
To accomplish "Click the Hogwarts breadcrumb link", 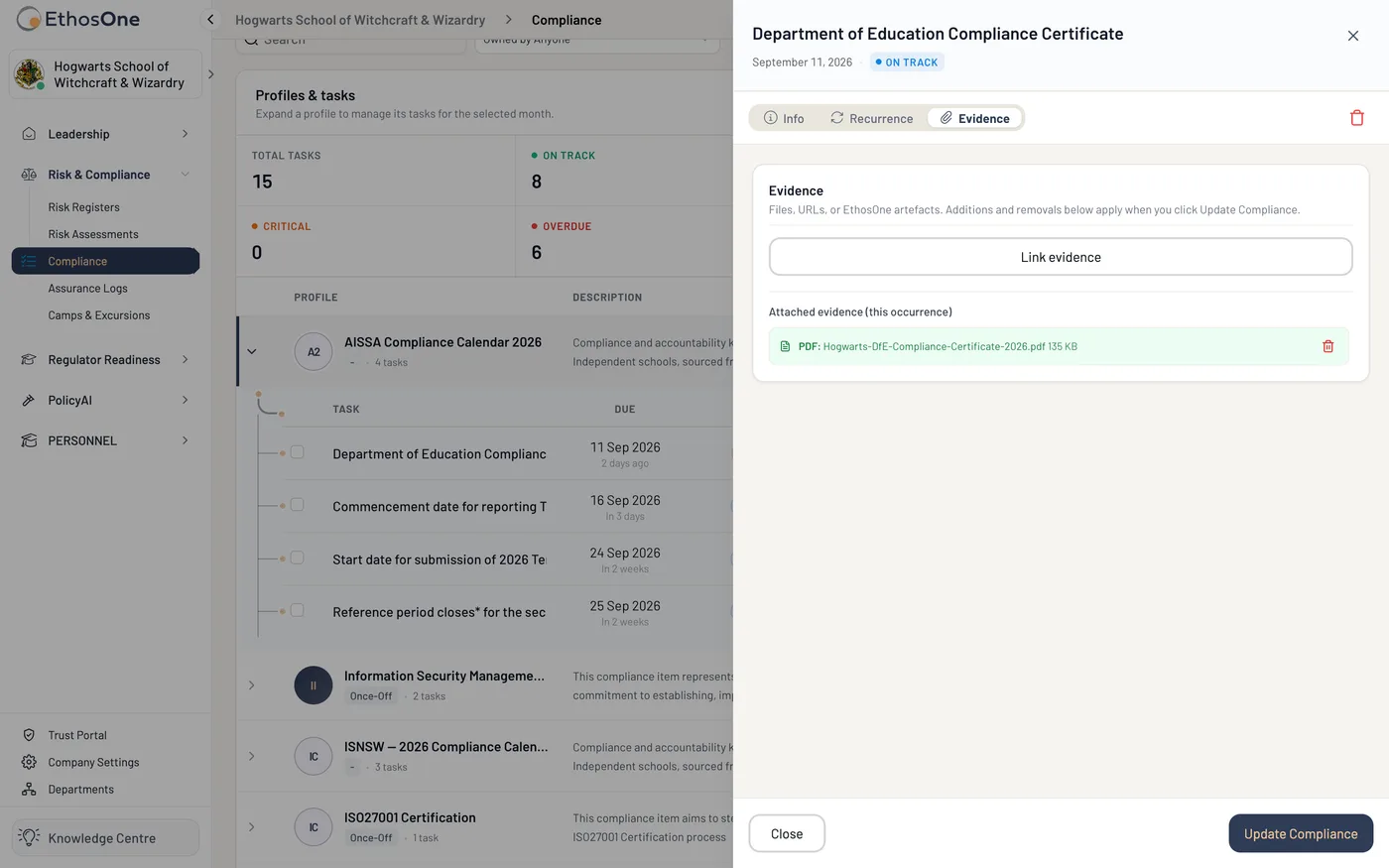I will 360,20.
